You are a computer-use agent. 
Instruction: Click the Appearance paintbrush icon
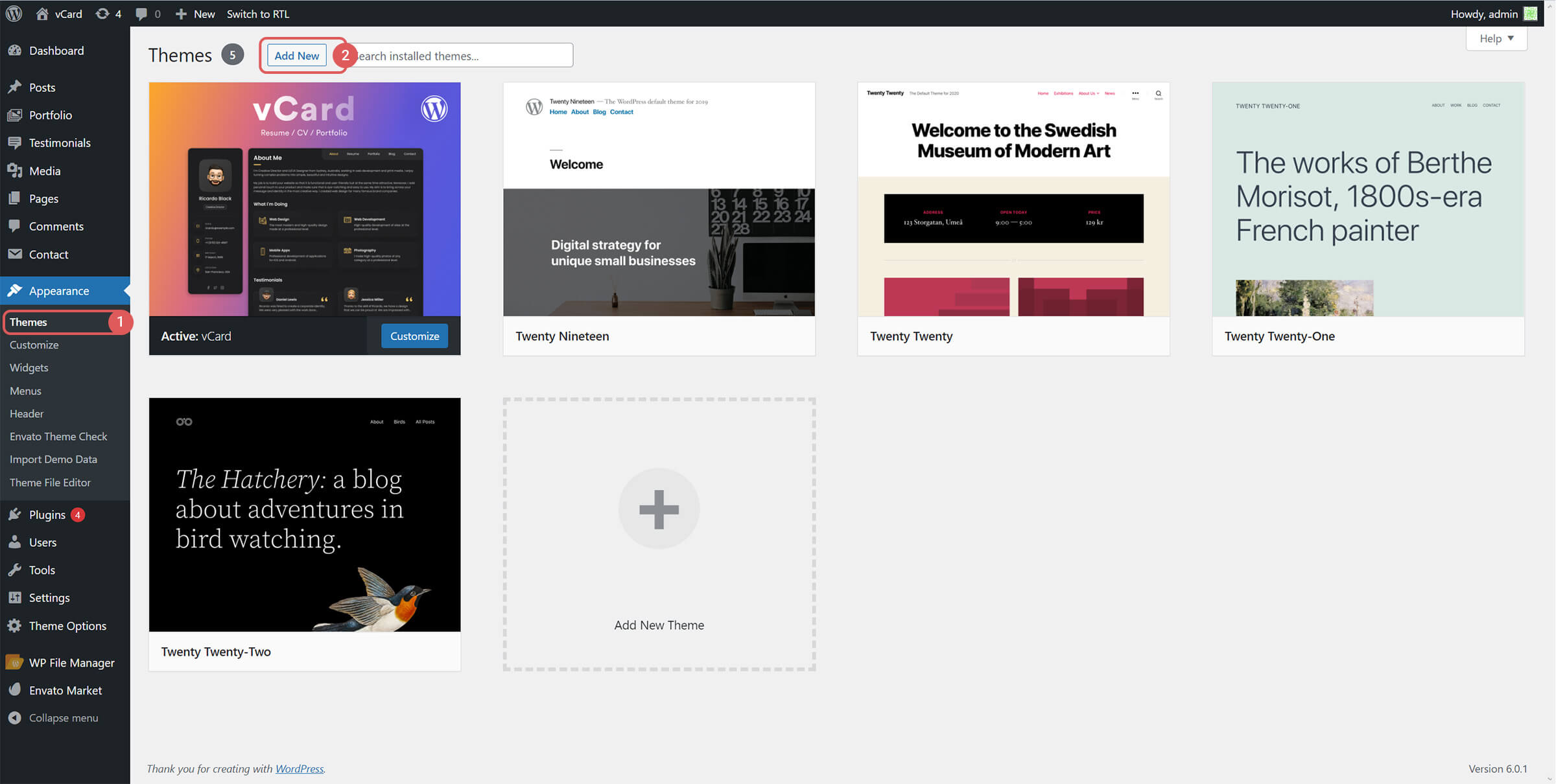point(15,290)
